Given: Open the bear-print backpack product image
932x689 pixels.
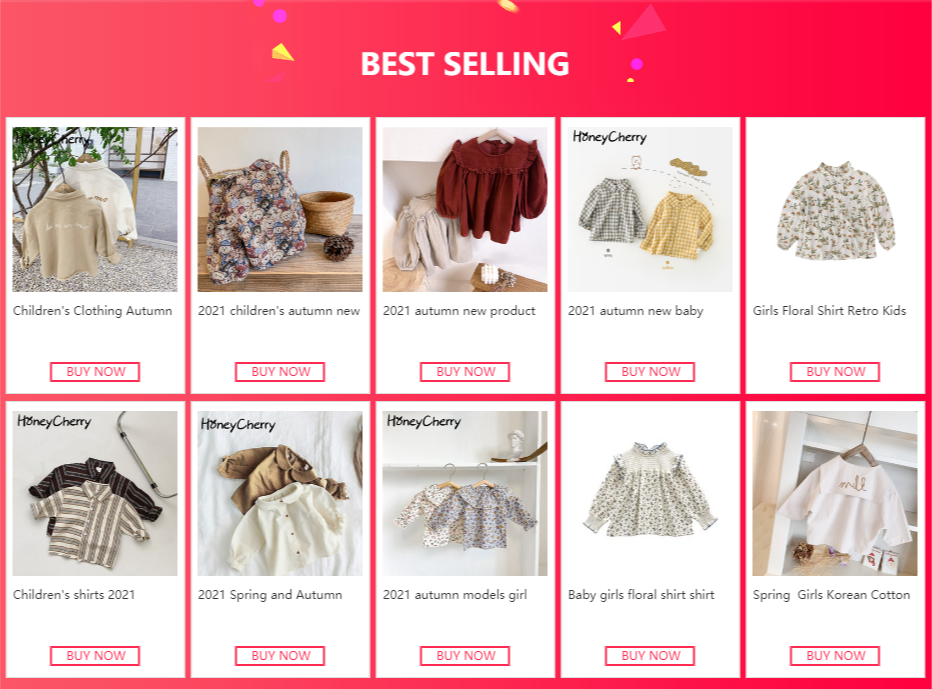Looking at the screenshot, I should [280, 209].
